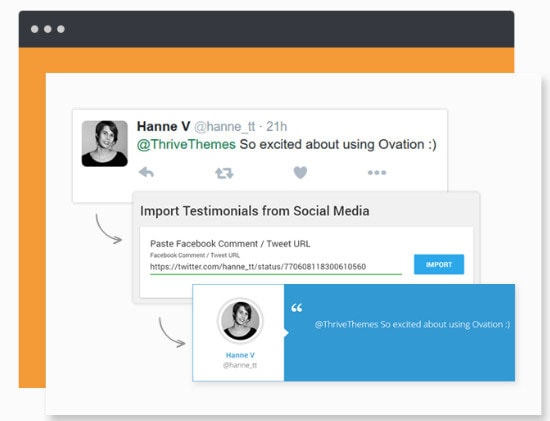Click the blue Hanne V name in testimonial
Image resolution: width=550 pixels, height=421 pixels.
(x=240, y=355)
